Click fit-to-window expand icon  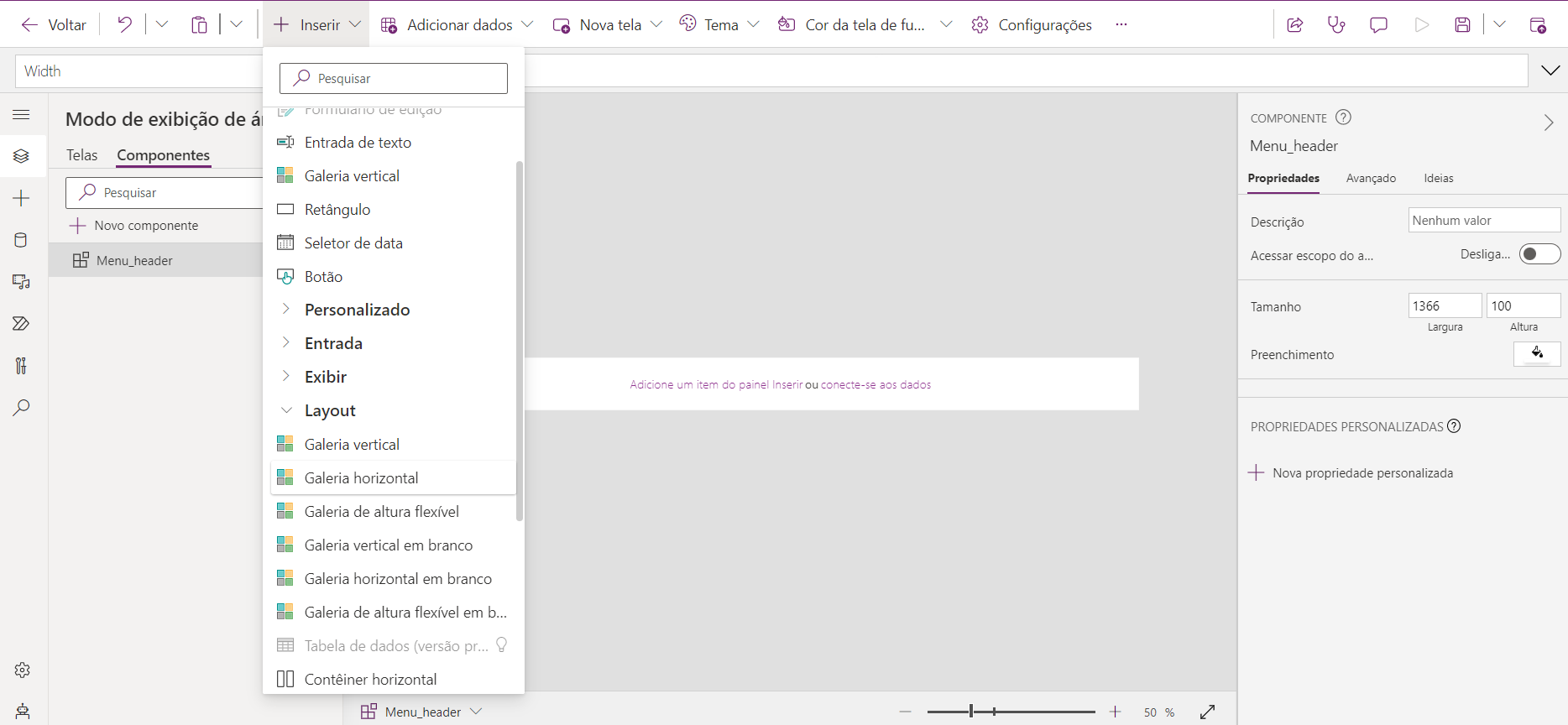point(1207,712)
